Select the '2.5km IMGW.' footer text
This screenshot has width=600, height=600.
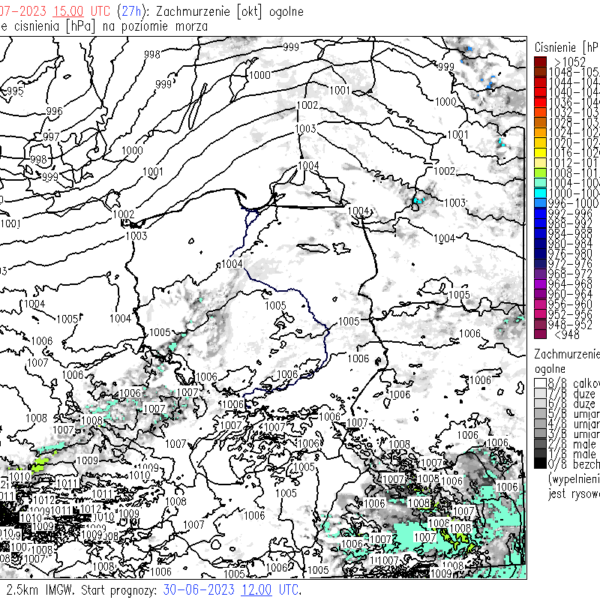coord(41,590)
